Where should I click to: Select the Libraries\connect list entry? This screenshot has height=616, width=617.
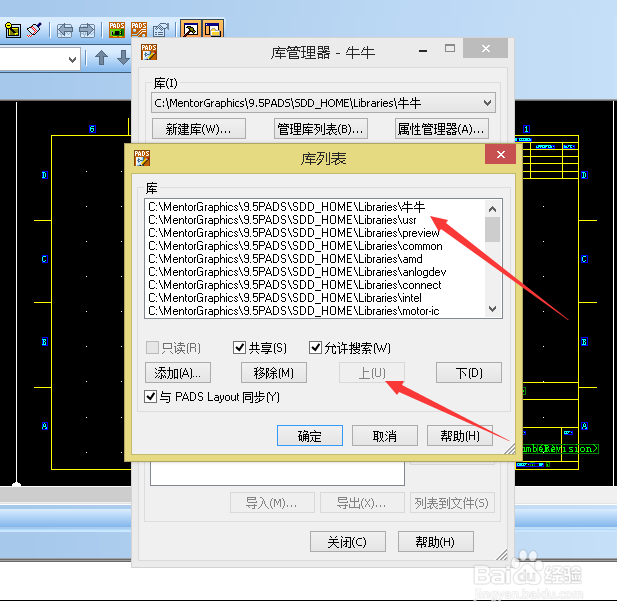click(x=315, y=285)
